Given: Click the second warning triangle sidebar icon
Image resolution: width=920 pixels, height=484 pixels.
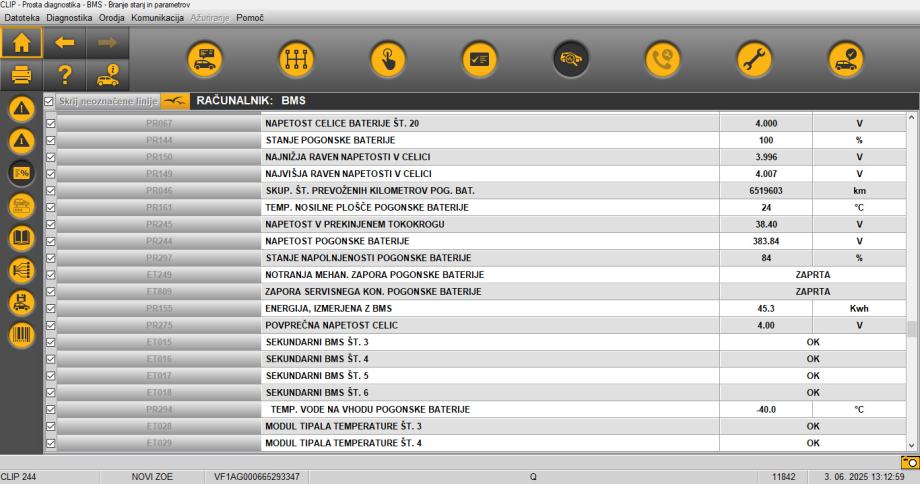Looking at the screenshot, I should pyautogui.click(x=22, y=141).
